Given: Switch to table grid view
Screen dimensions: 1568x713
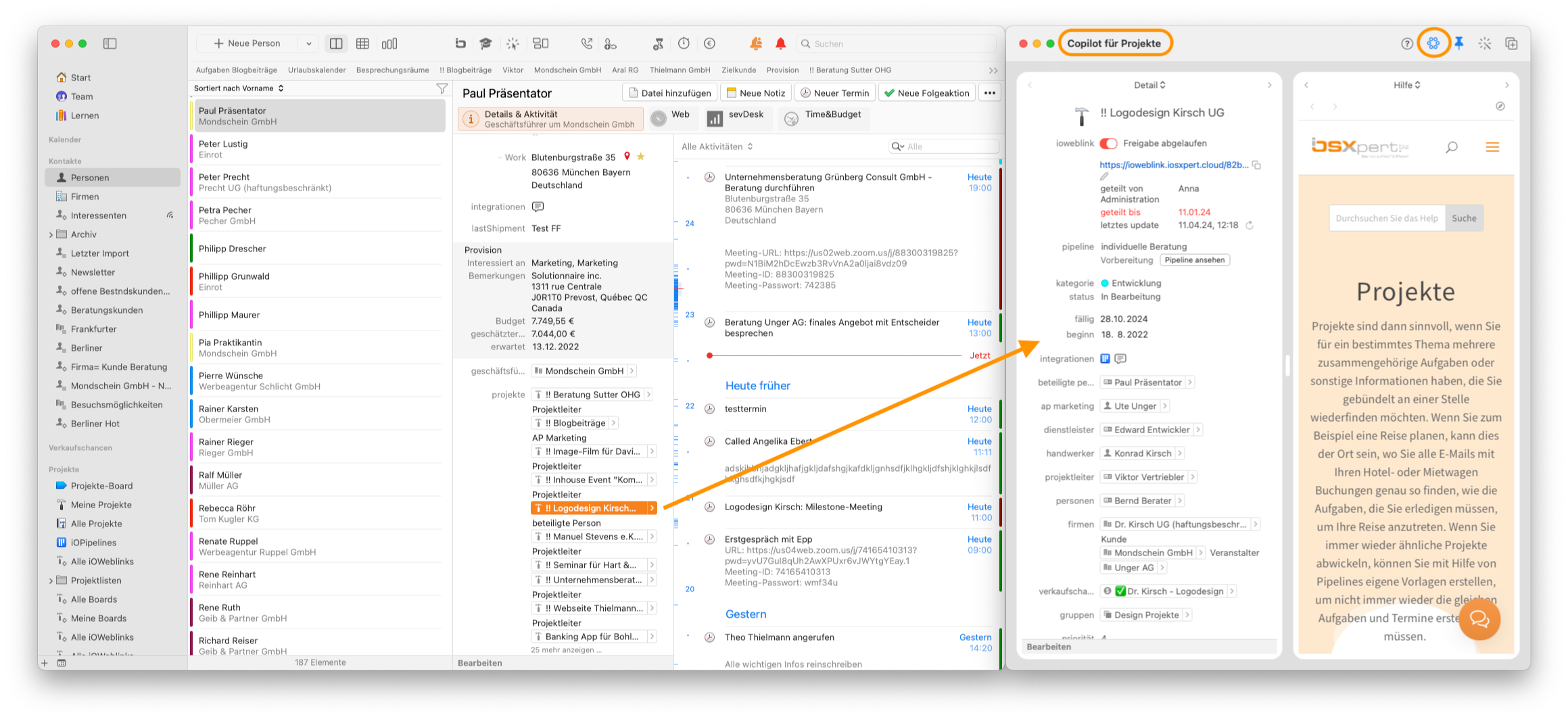Looking at the screenshot, I should coord(362,43).
